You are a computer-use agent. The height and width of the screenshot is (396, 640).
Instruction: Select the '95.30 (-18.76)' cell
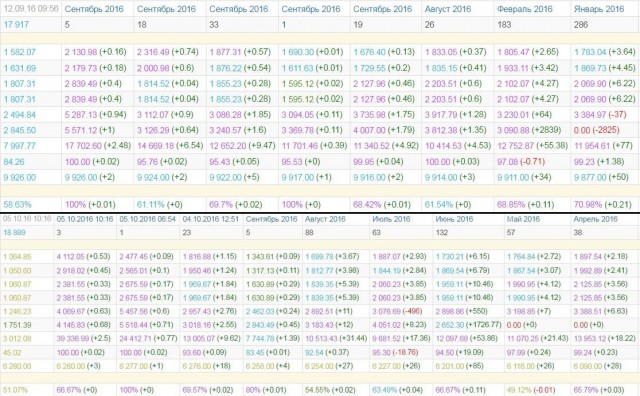coord(395,352)
